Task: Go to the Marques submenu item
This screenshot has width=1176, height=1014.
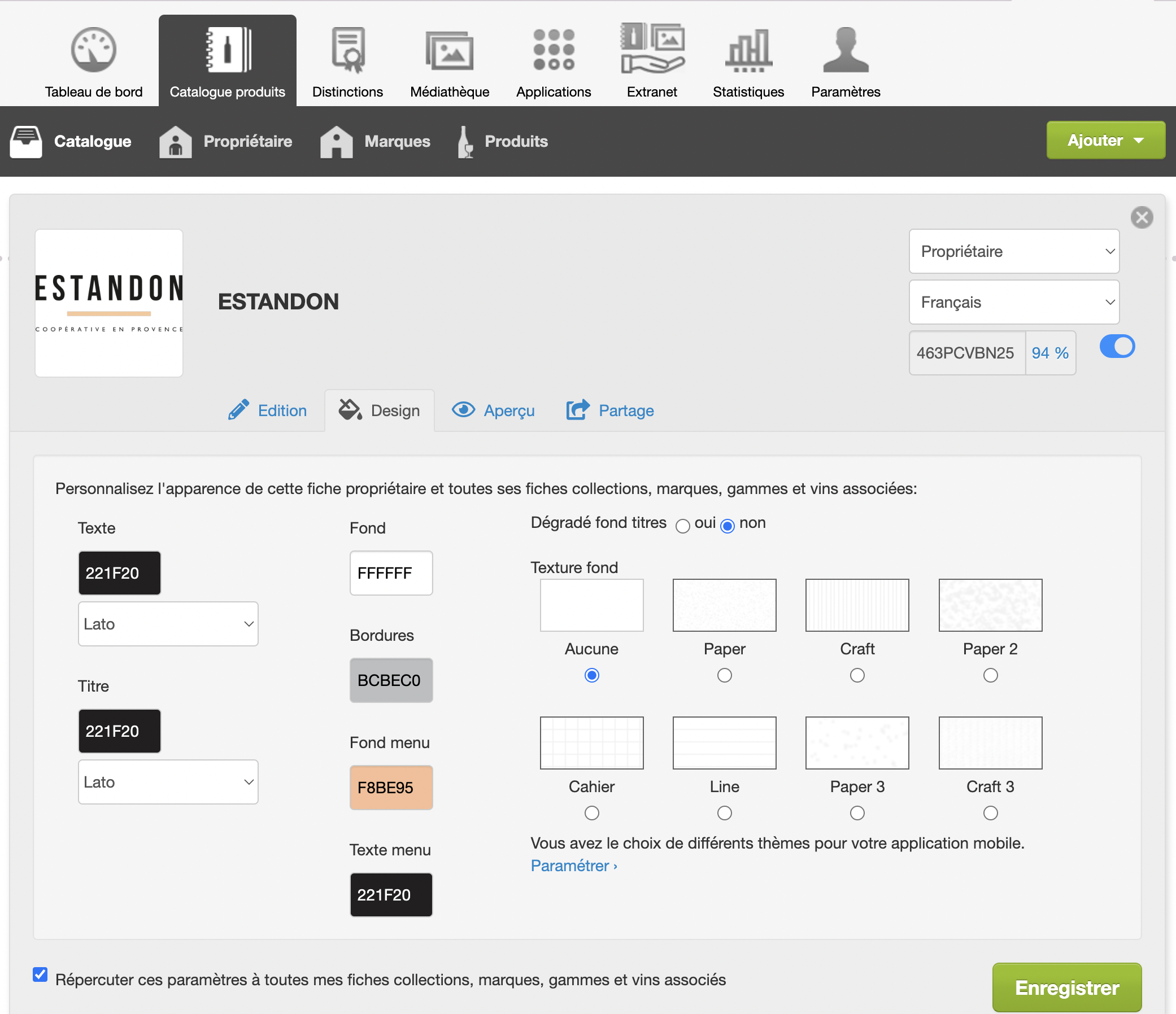Action: click(x=375, y=141)
